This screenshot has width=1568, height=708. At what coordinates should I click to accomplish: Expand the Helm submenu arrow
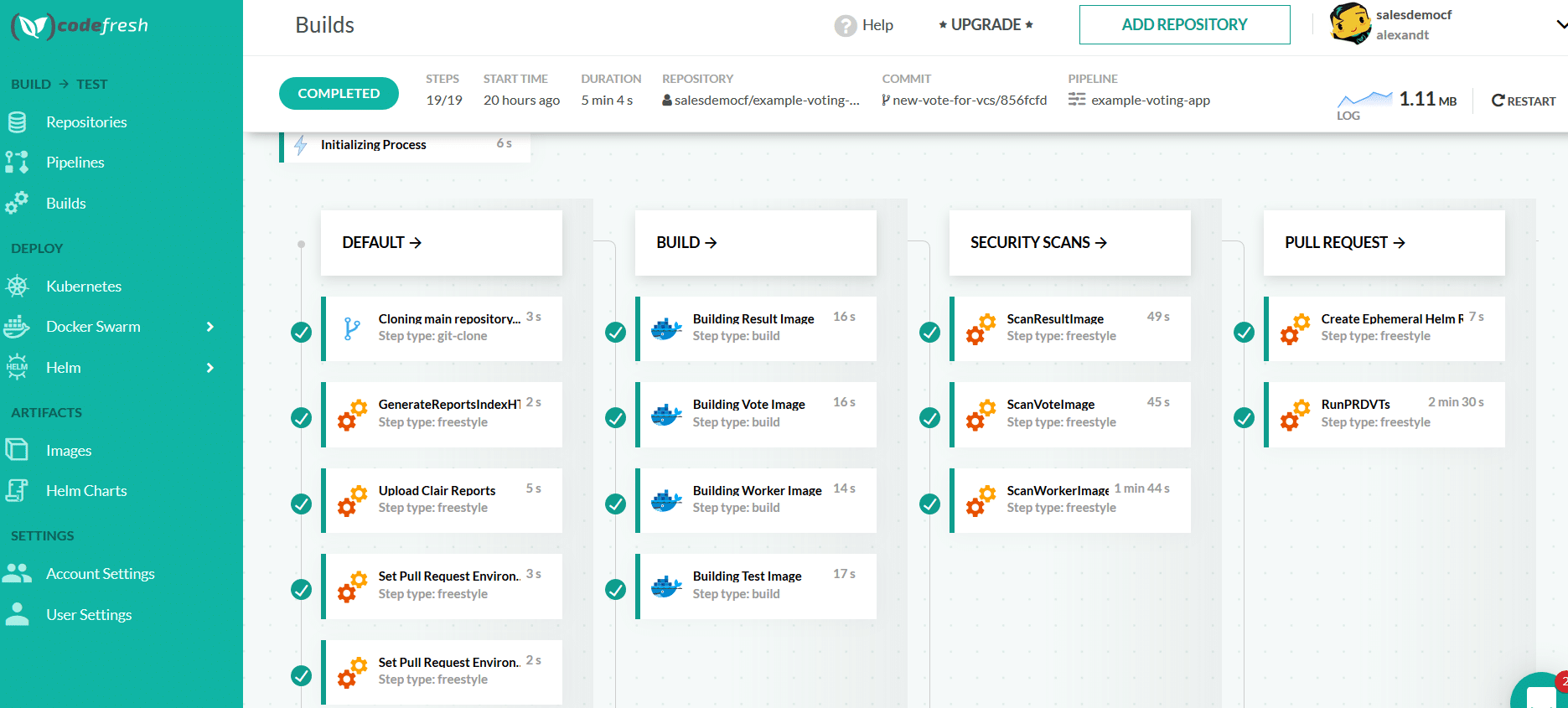[x=210, y=368]
